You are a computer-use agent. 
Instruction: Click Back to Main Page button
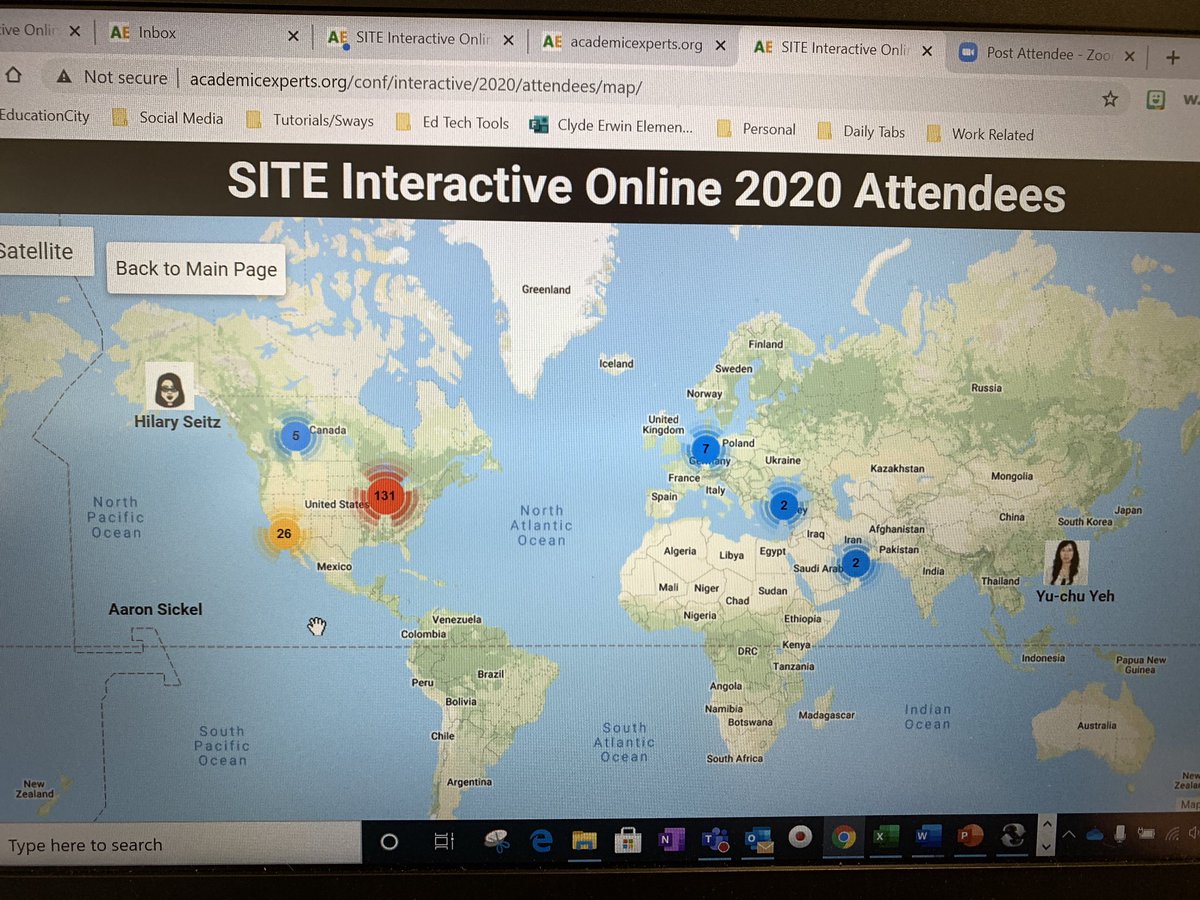tap(196, 268)
